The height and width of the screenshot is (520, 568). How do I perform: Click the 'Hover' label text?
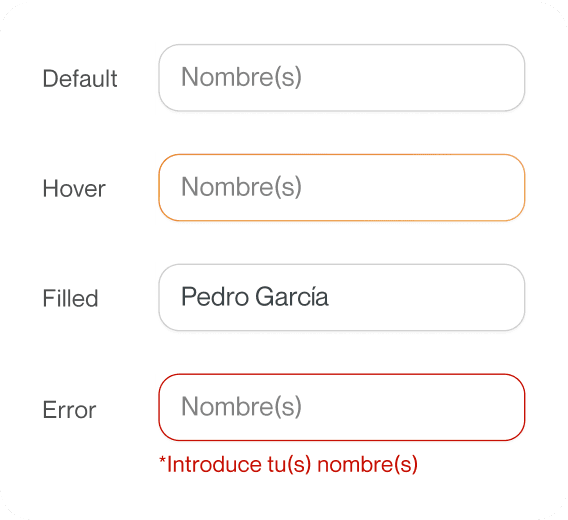click(74, 188)
